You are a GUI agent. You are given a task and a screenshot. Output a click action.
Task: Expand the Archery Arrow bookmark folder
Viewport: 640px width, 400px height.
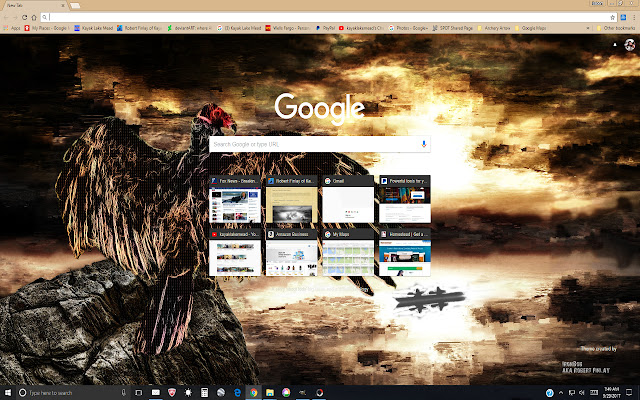click(493, 28)
